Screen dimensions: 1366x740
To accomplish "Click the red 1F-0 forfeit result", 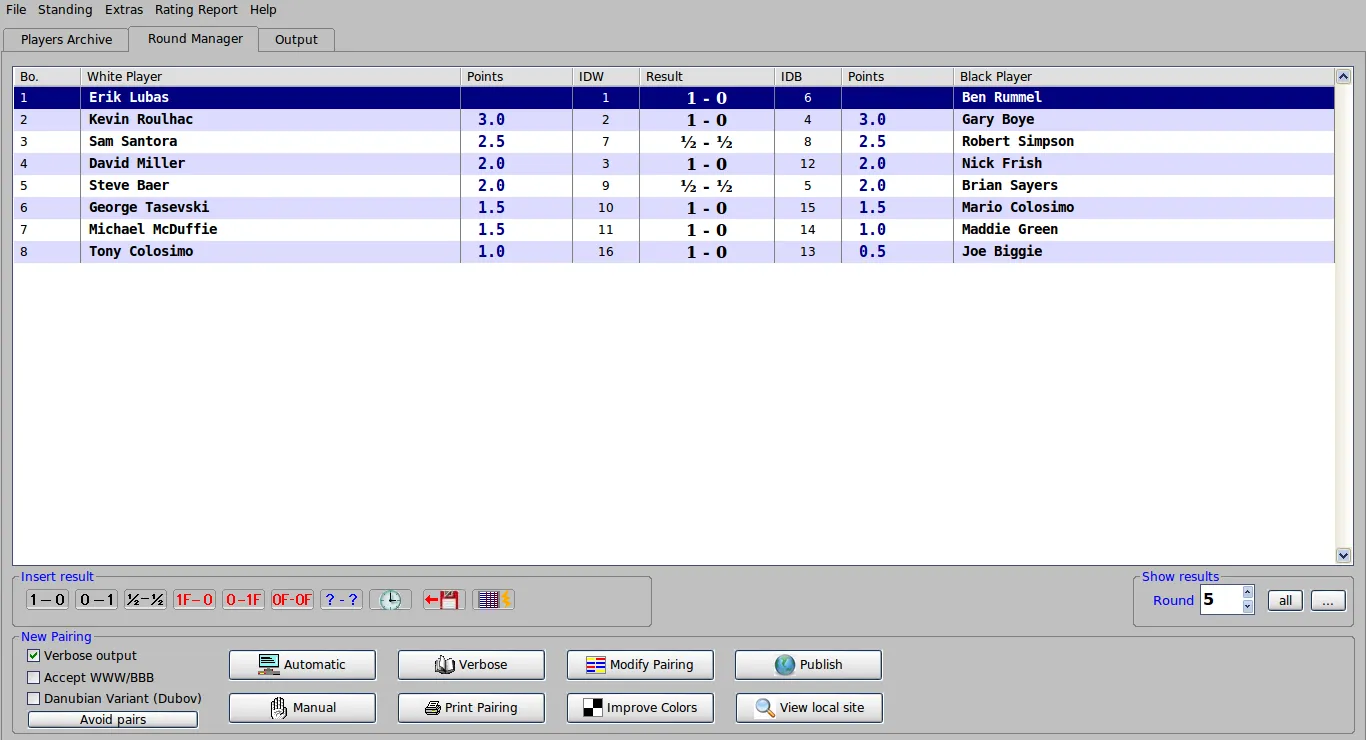I will (194, 600).
